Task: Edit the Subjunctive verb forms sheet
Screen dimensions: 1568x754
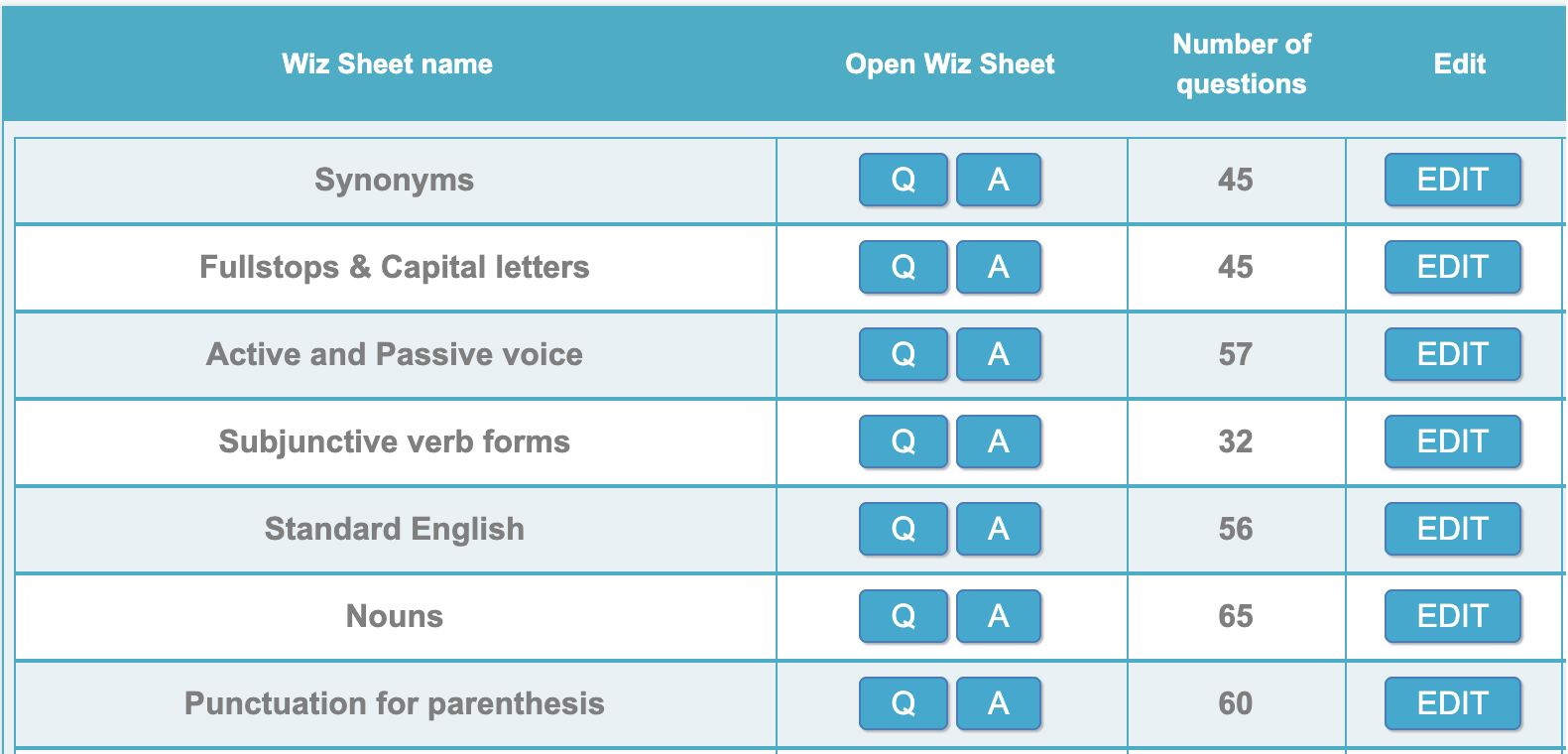Action: [x=1453, y=441]
